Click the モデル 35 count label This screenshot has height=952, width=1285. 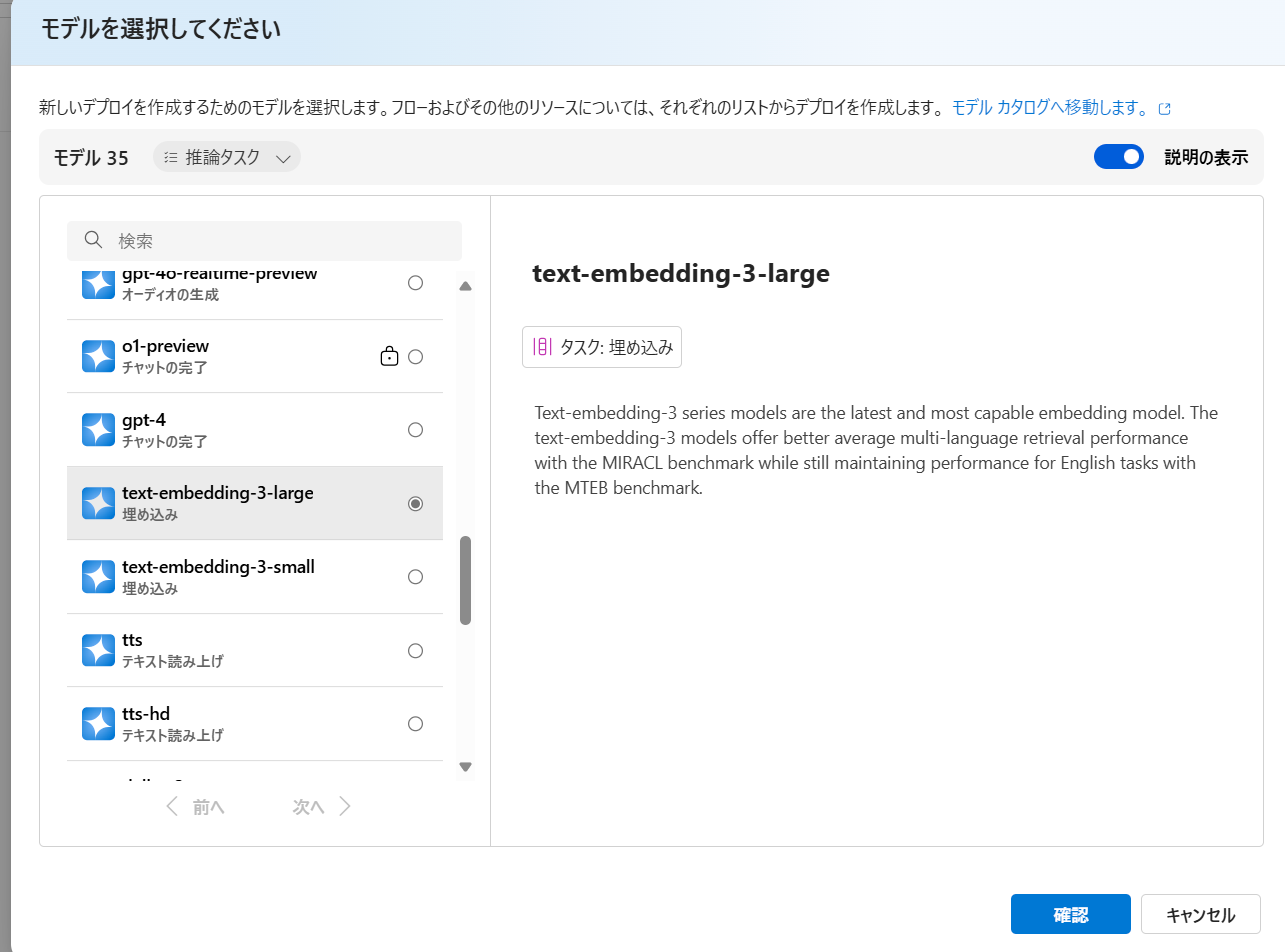pos(91,158)
